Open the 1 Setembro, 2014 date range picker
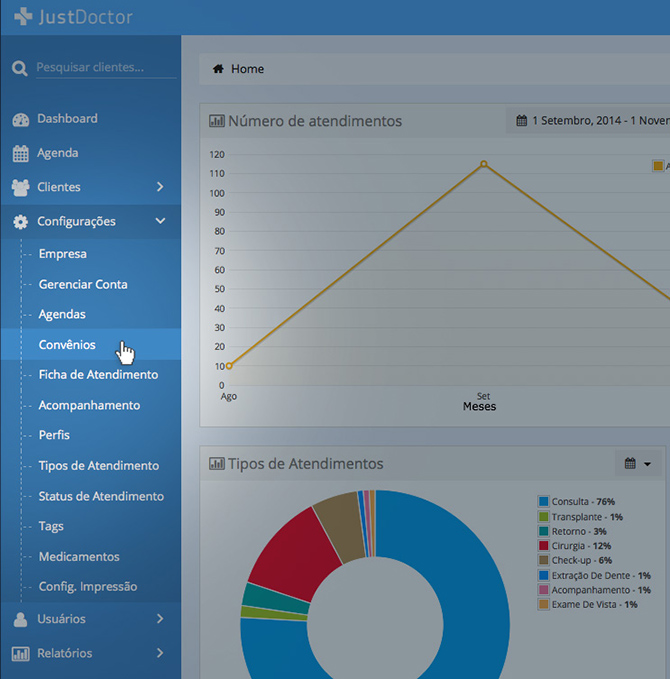The width and height of the screenshot is (670, 679). point(588,120)
